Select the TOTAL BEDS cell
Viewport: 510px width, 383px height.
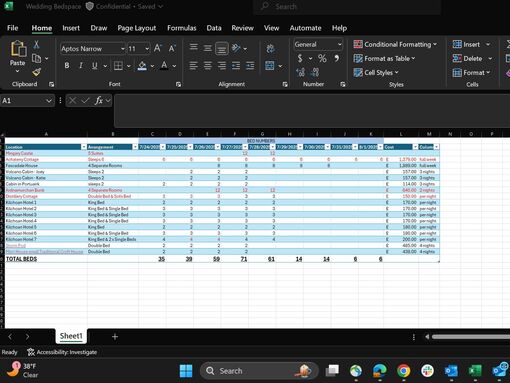pyautogui.click(x=46, y=259)
